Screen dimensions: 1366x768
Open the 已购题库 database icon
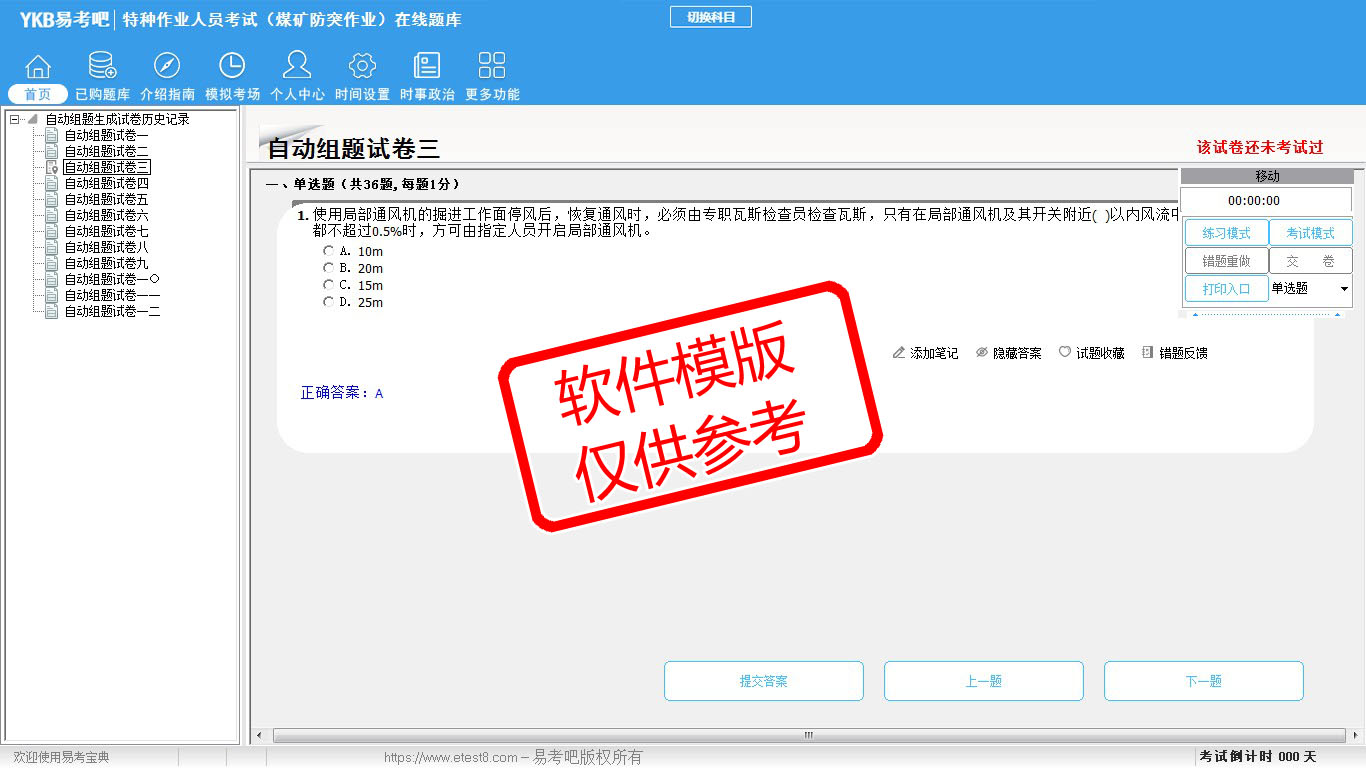point(102,67)
